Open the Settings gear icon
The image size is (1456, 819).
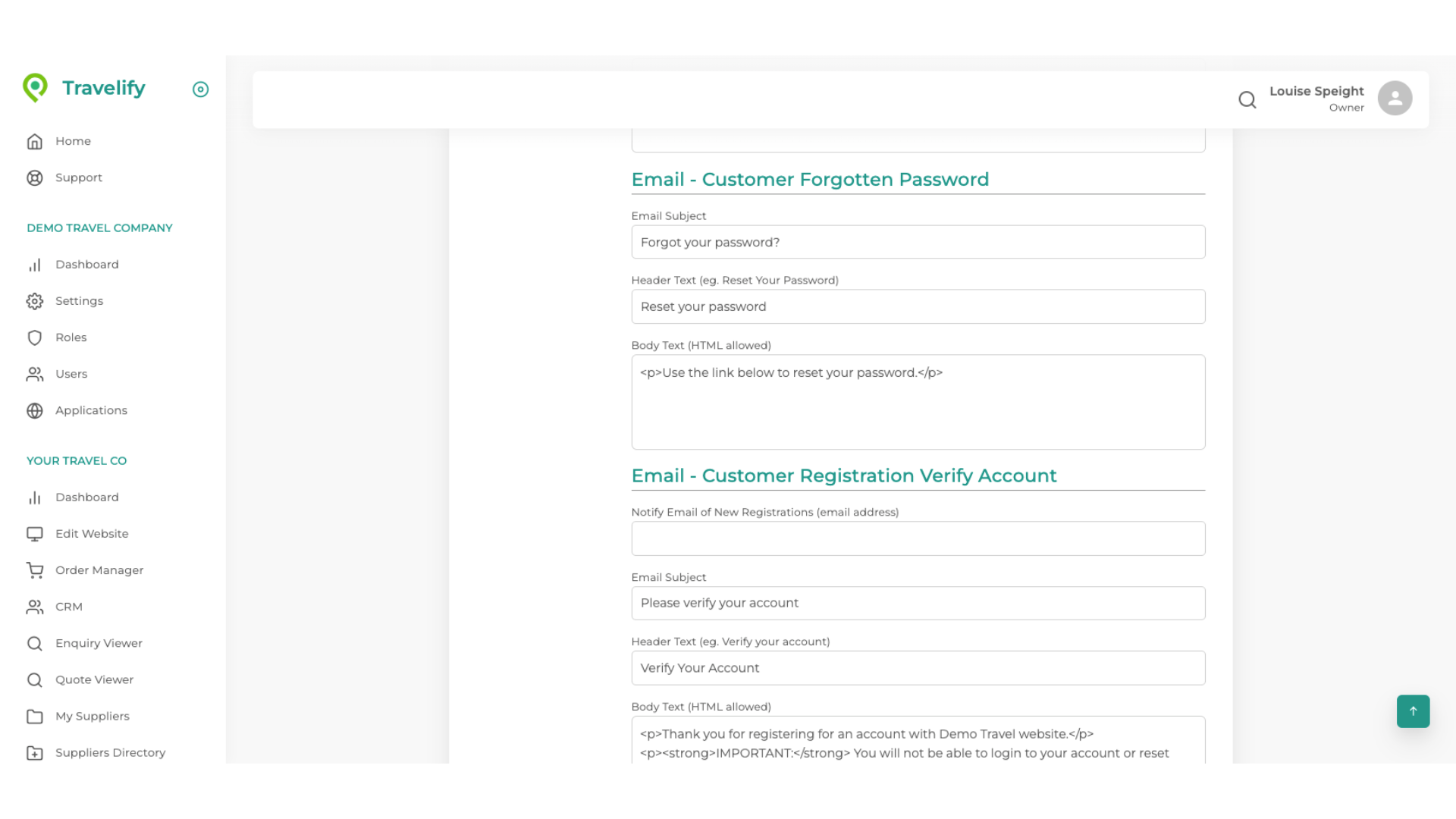click(x=35, y=301)
